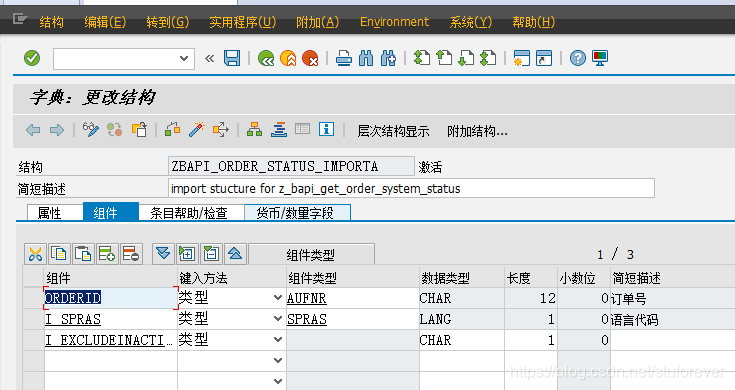Switch to the 组件 tab
The width and height of the screenshot is (735, 390).
pyautogui.click(x=111, y=213)
